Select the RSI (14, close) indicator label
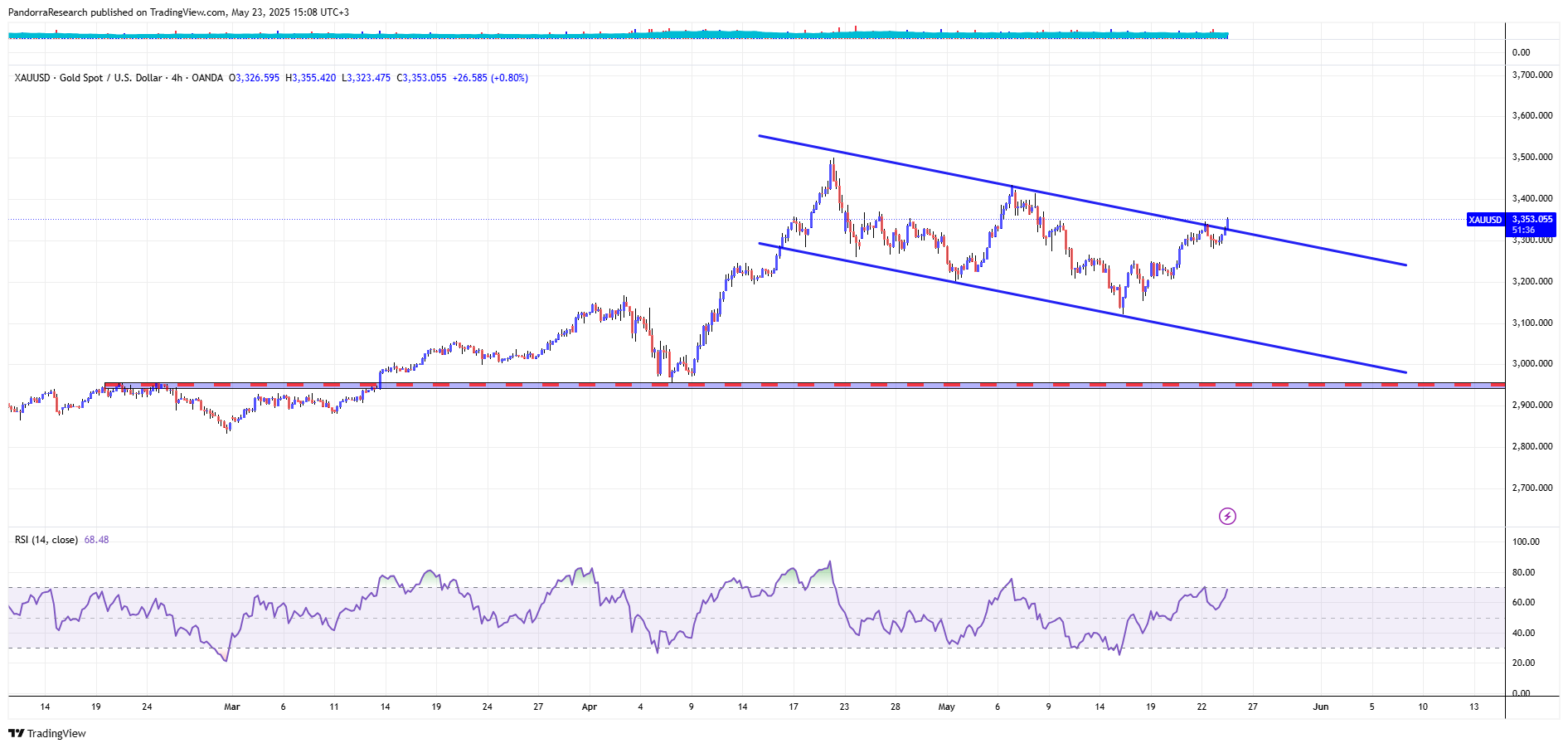This screenshot has height=748, width=1568. click(46, 540)
